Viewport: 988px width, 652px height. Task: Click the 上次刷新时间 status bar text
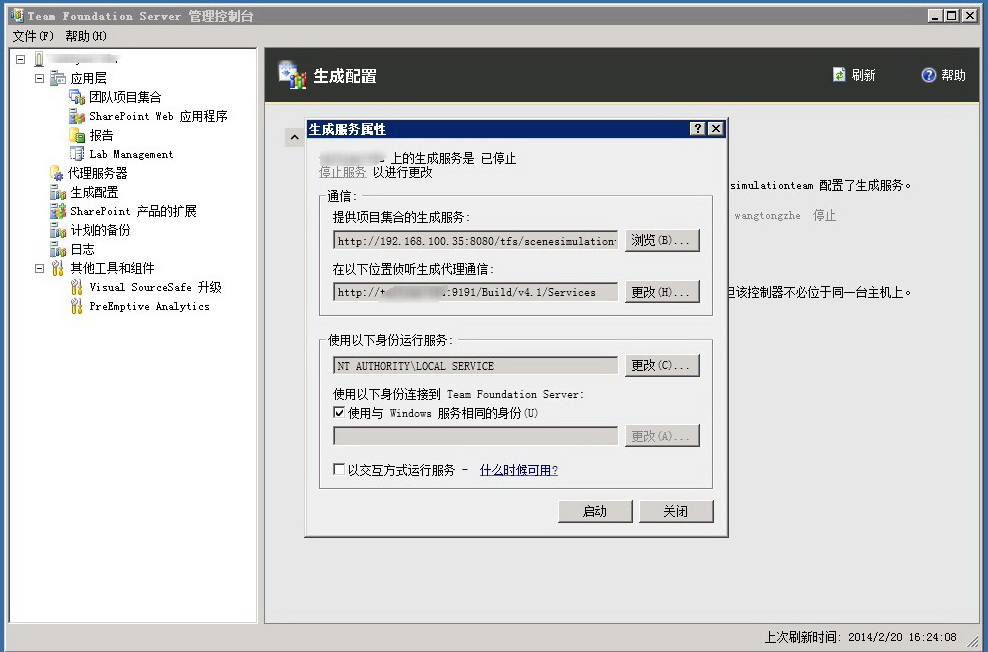[x=861, y=637]
